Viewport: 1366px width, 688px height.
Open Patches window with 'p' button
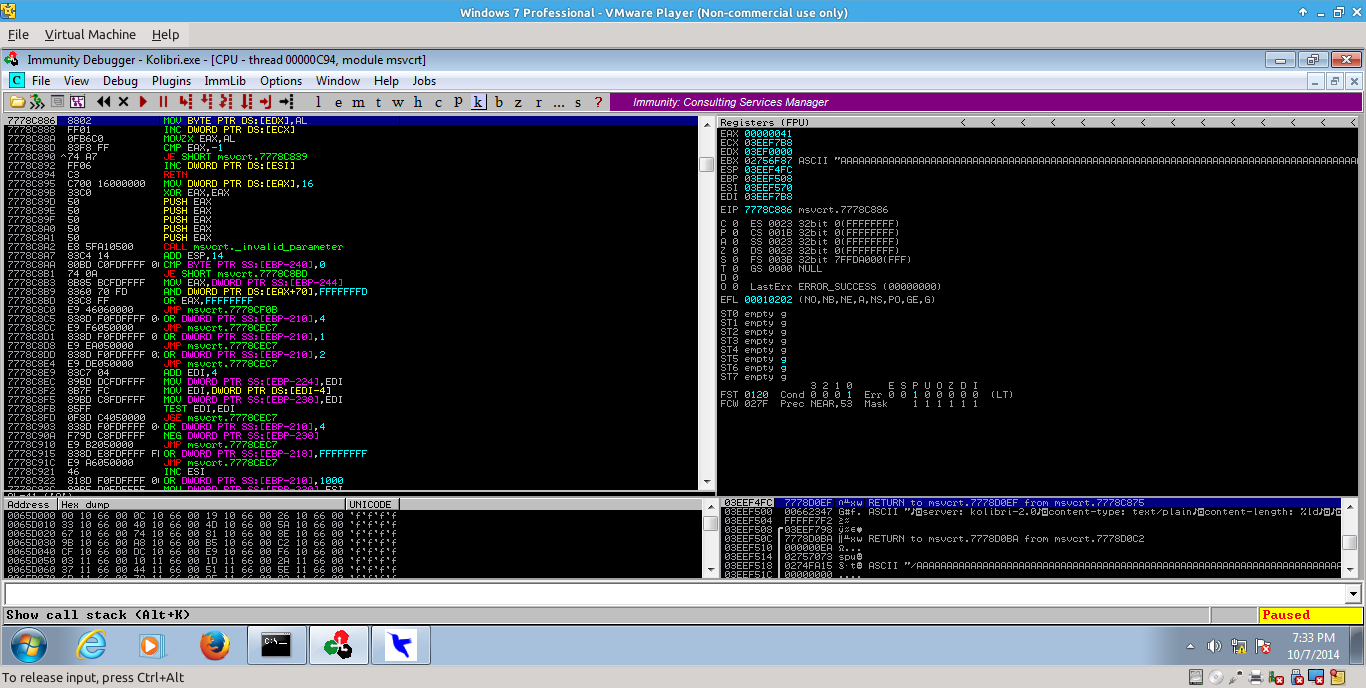coord(458,102)
